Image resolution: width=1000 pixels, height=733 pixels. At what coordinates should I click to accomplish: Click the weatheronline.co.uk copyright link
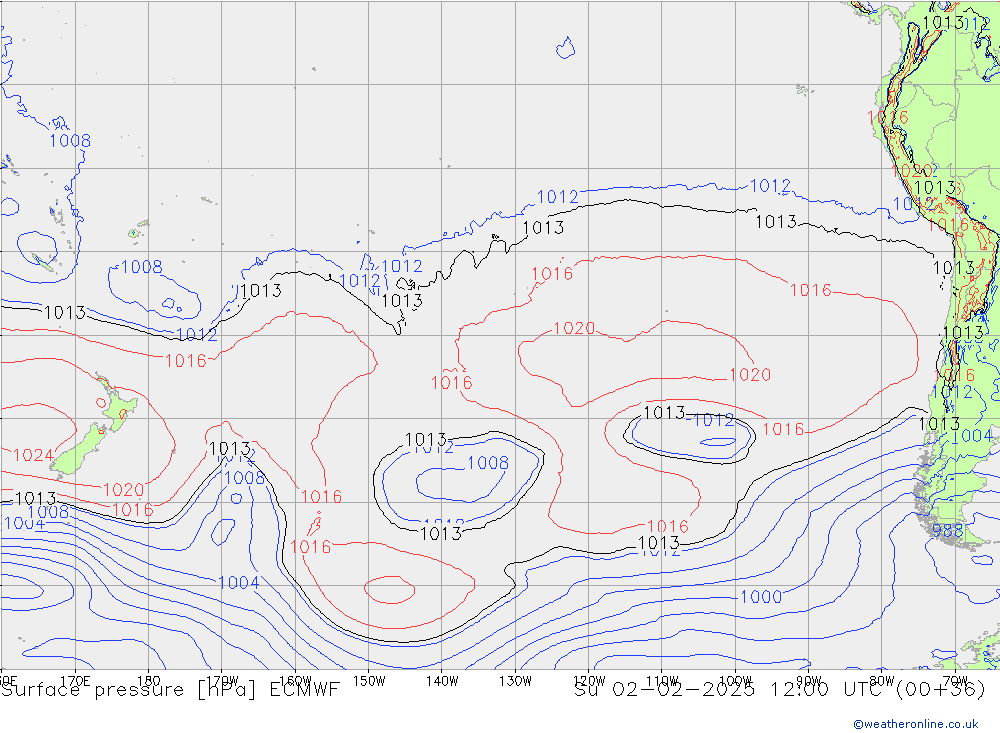[915, 723]
